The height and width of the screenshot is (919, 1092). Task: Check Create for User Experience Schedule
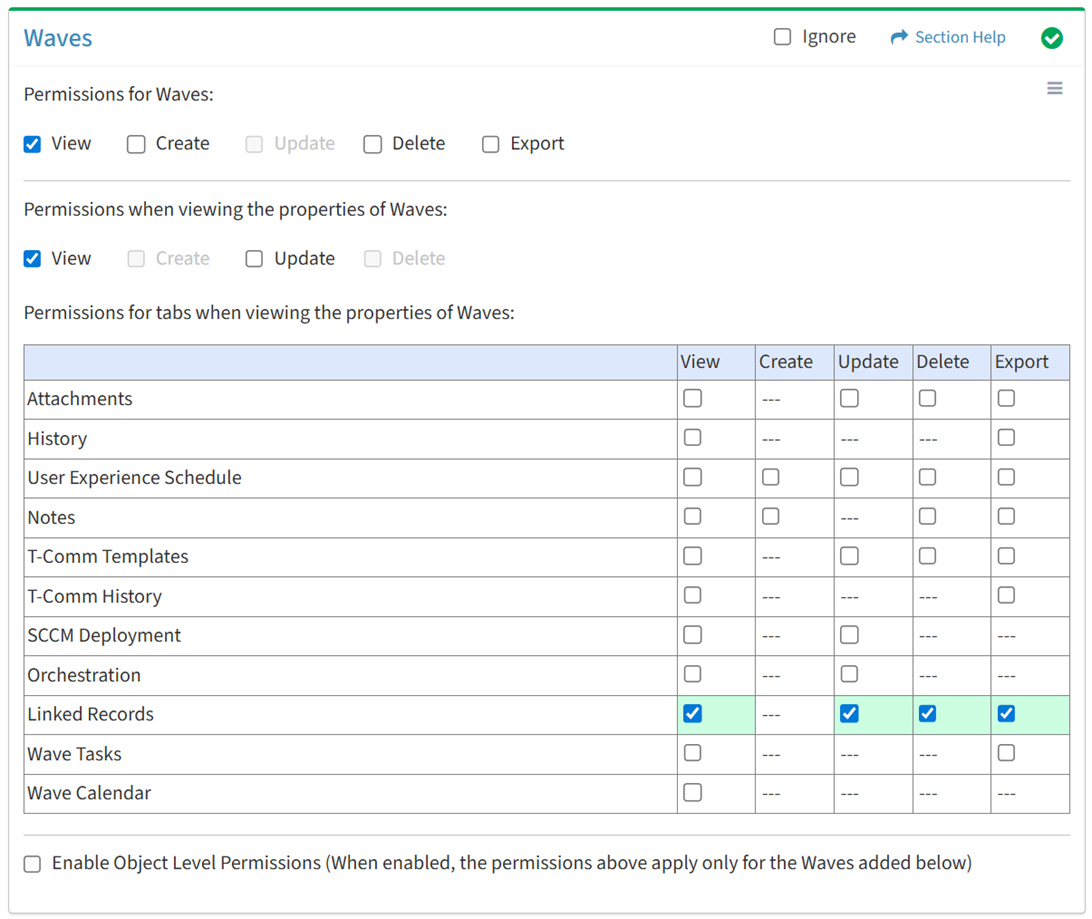[771, 477]
